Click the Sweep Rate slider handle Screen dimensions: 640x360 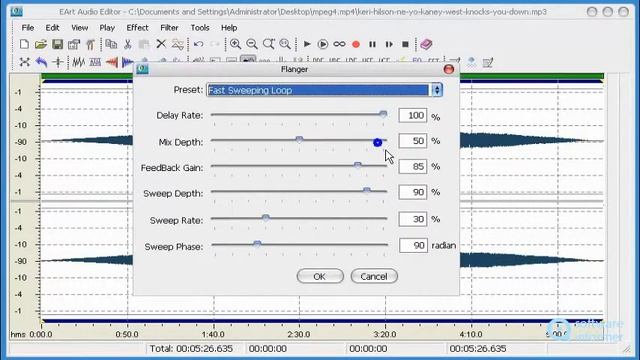(266, 218)
